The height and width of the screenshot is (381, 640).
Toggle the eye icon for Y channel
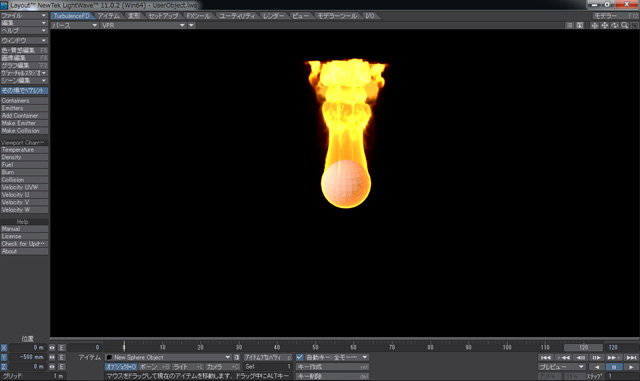pos(52,357)
